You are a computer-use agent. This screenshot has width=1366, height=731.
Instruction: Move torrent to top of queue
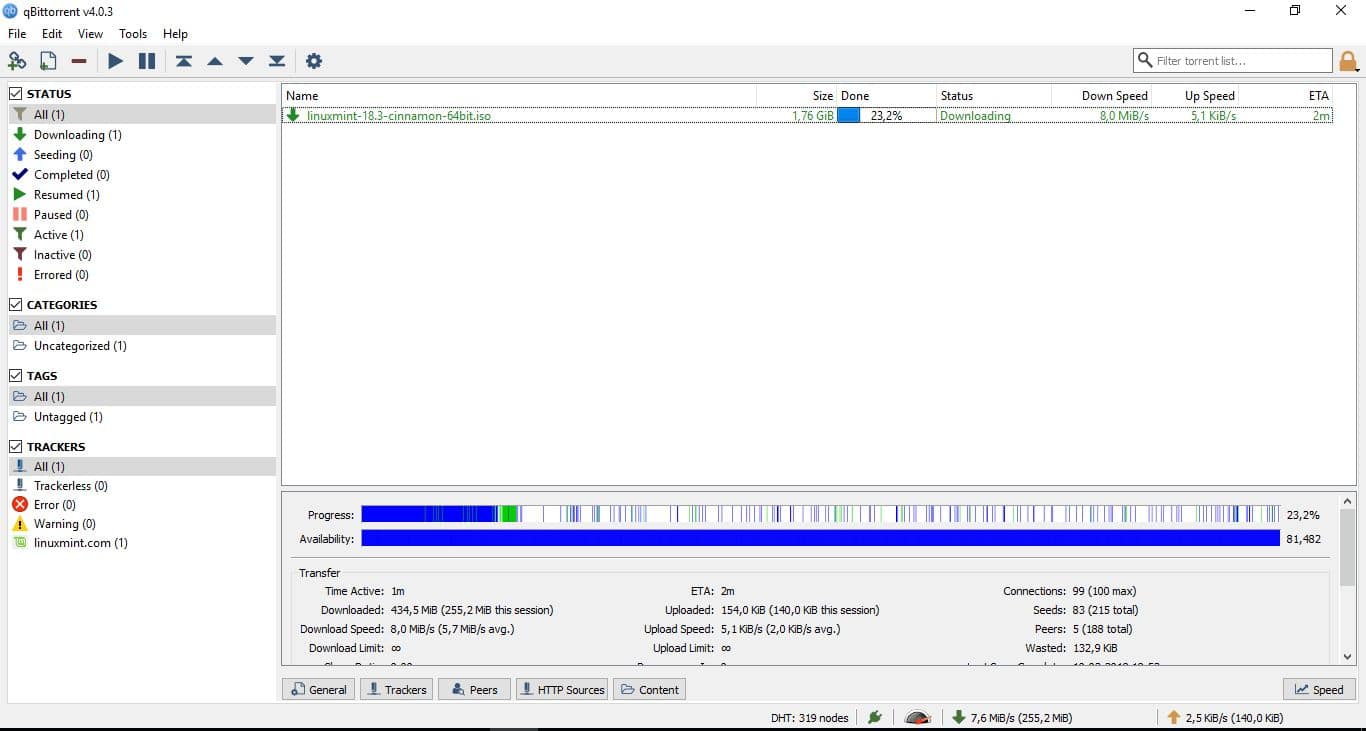pos(184,61)
